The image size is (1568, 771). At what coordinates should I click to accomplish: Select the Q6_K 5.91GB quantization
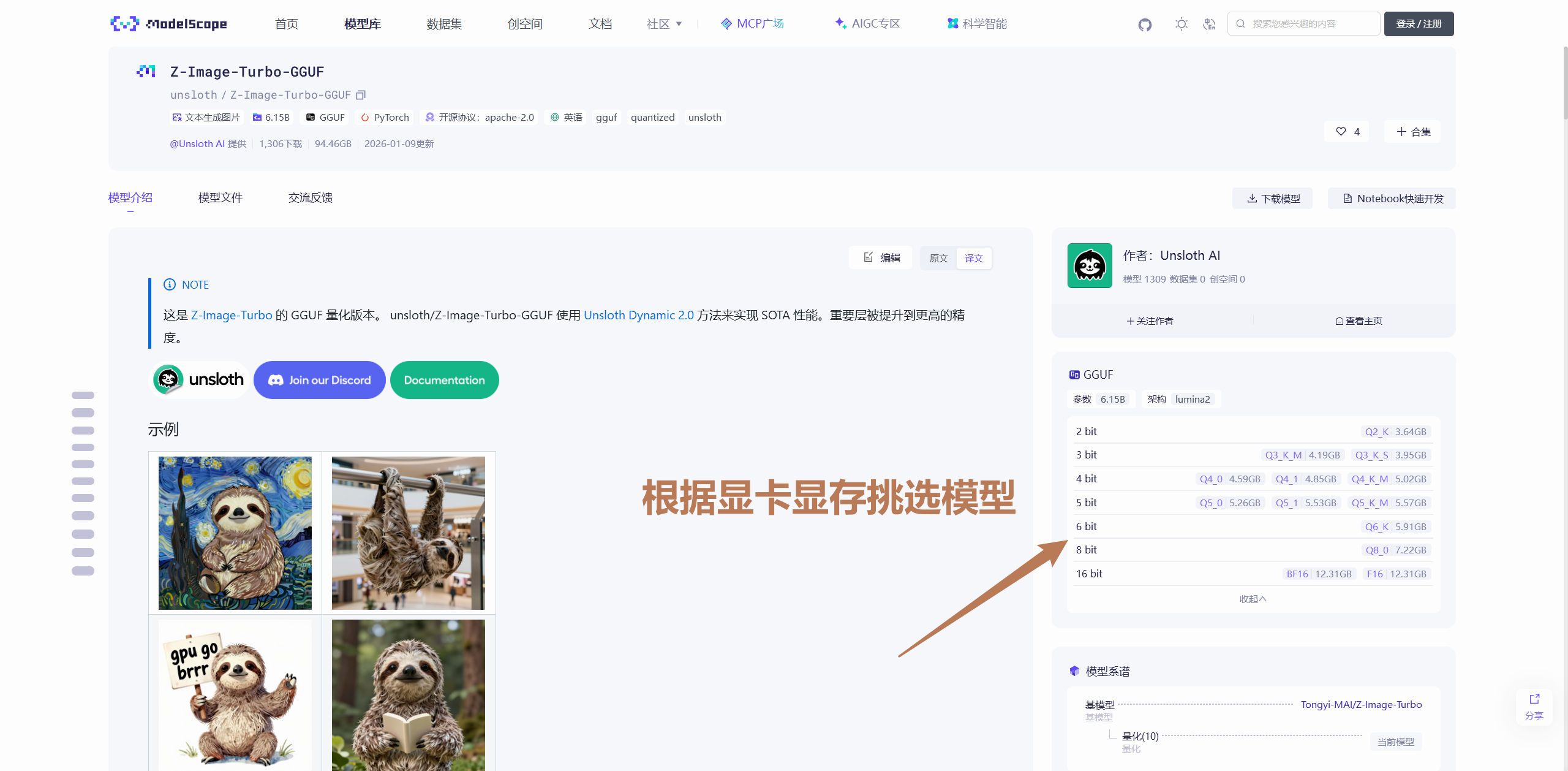[x=1395, y=526]
